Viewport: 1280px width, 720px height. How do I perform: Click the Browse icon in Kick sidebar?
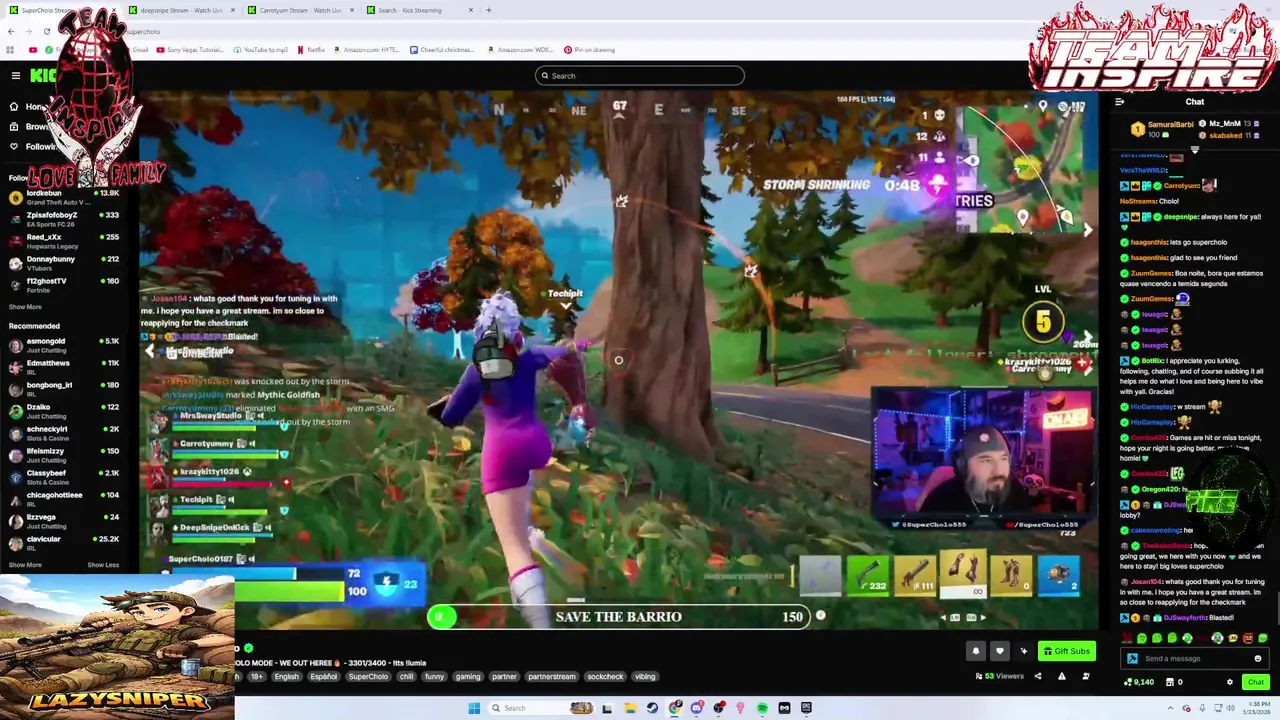pyautogui.click(x=14, y=127)
